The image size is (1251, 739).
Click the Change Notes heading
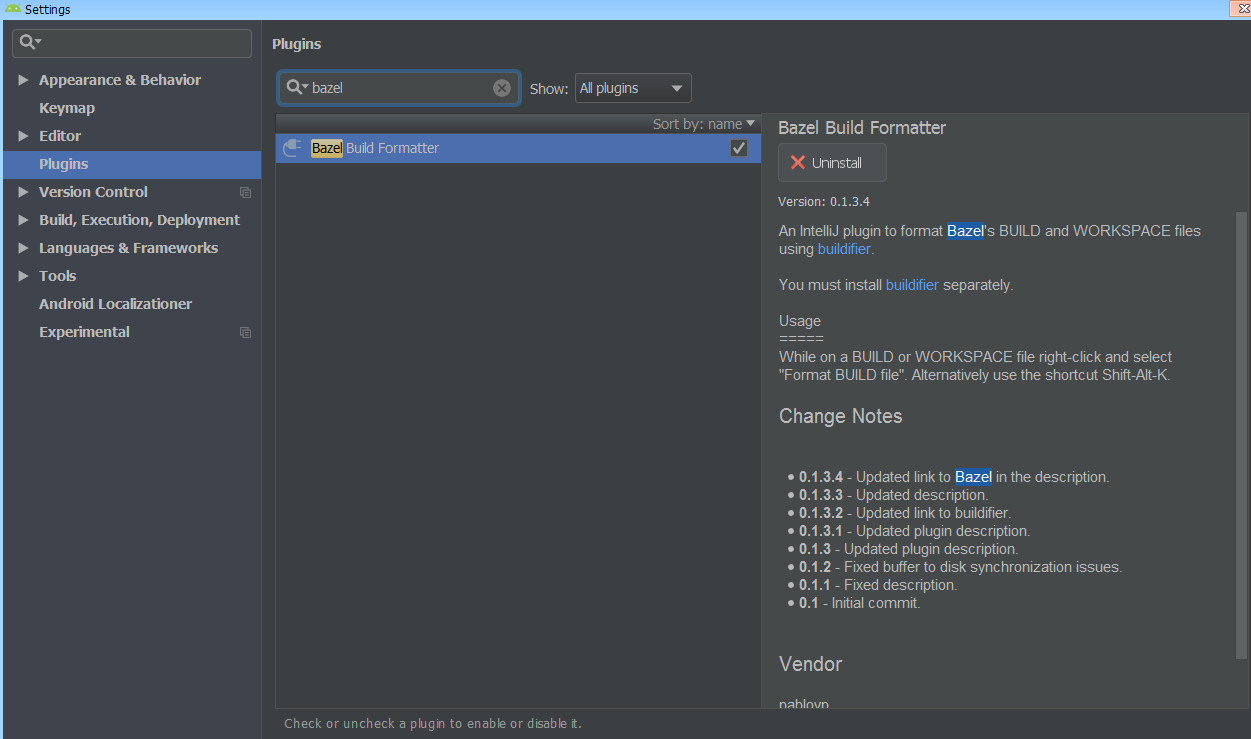click(x=841, y=416)
